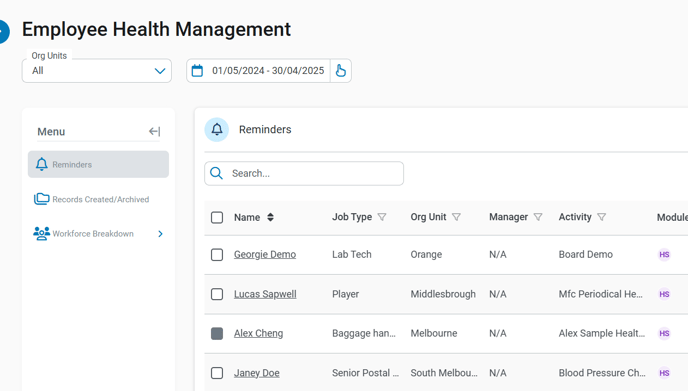The width and height of the screenshot is (688, 391).
Task: Filter the Manager column
Action: (x=538, y=217)
